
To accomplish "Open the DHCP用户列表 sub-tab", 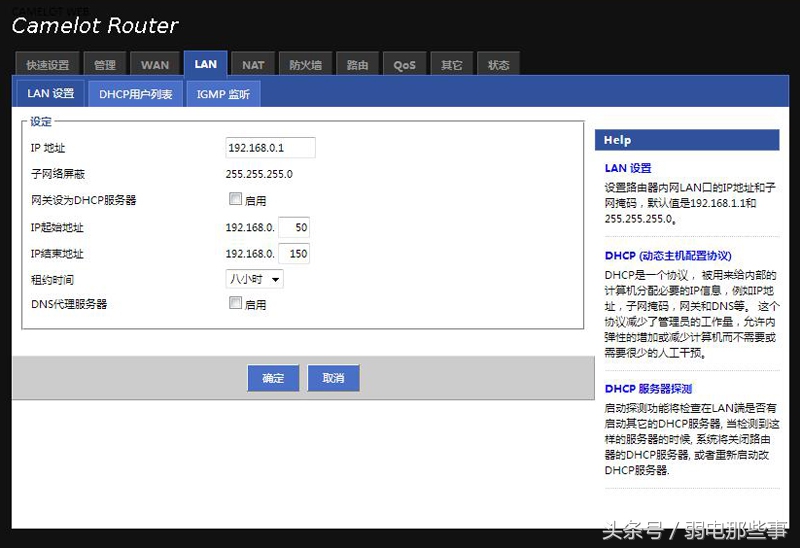I will click(x=136, y=94).
